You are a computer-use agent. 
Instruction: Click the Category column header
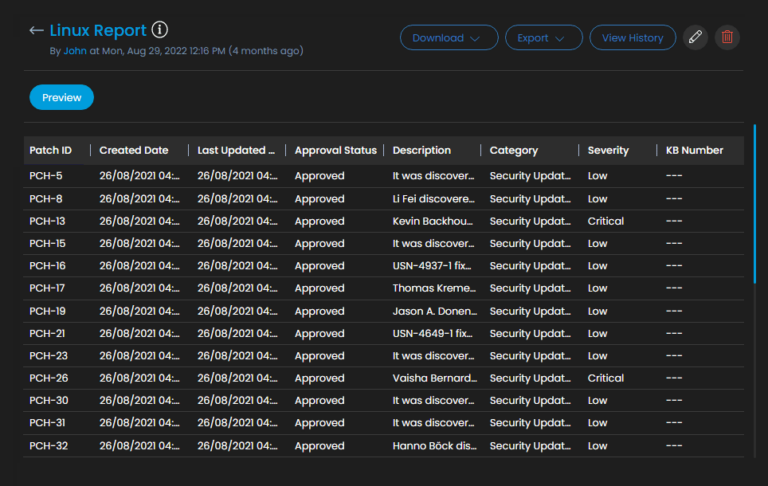pos(514,150)
